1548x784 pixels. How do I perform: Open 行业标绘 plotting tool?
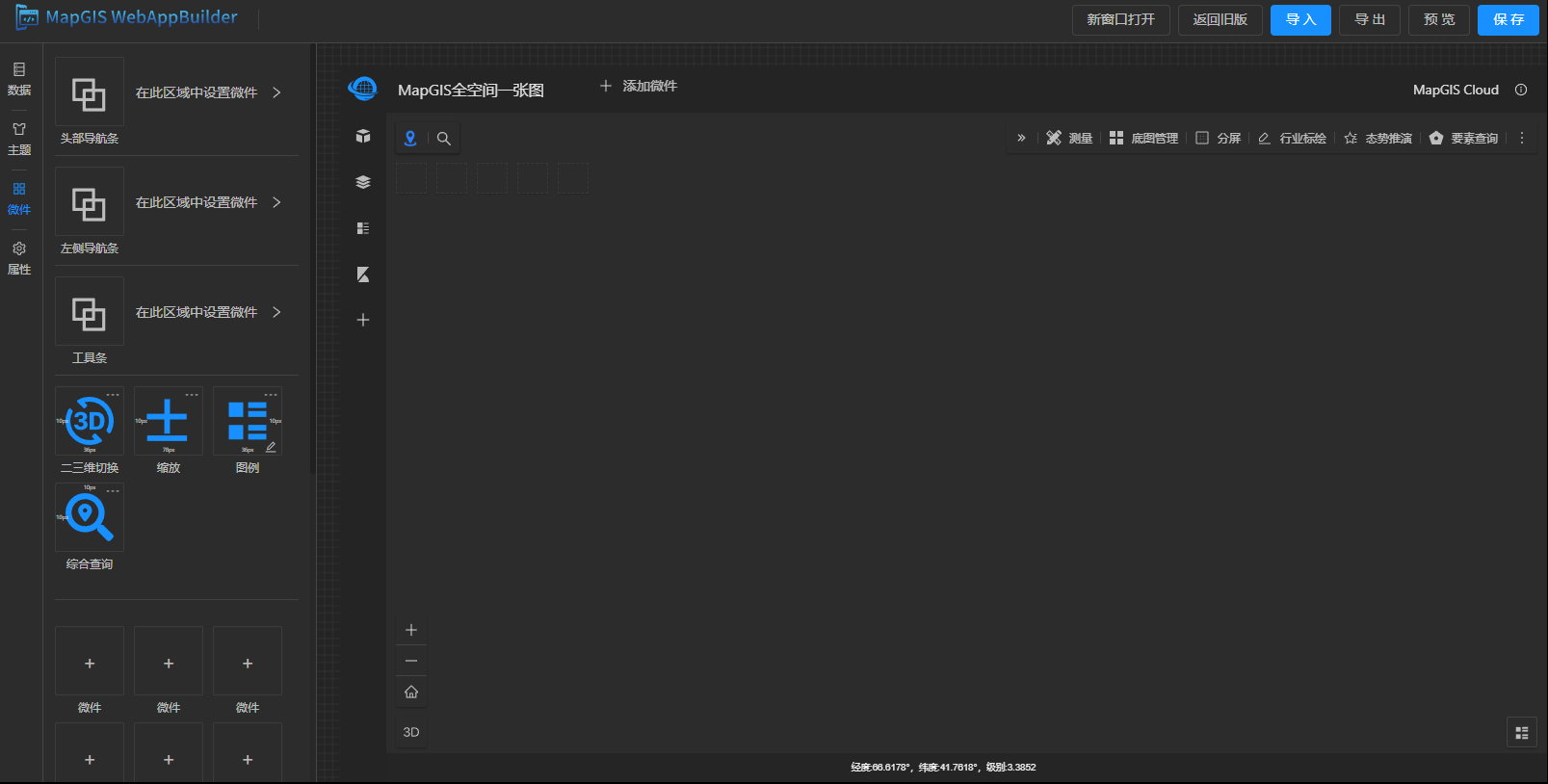pos(1292,138)
